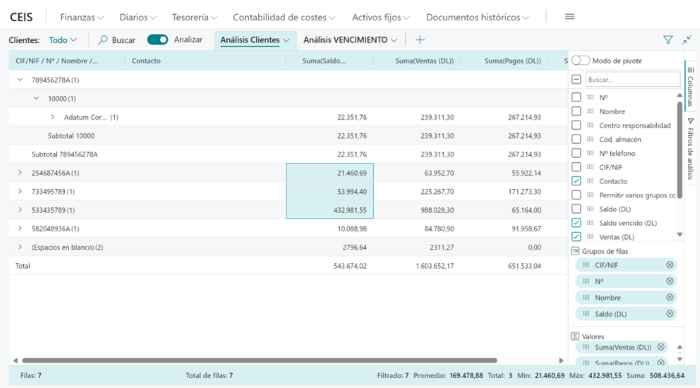Click the CEIS company name
Image resolution: width=700 pixels, height=388 pixels.
(21, 17)
